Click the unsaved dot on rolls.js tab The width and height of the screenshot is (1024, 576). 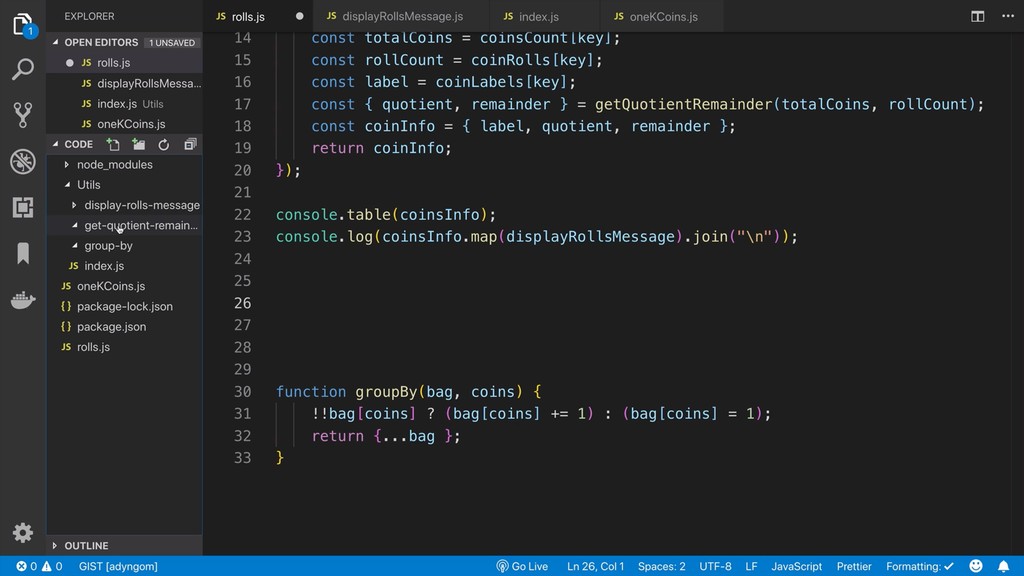click(x=300, y=16)
